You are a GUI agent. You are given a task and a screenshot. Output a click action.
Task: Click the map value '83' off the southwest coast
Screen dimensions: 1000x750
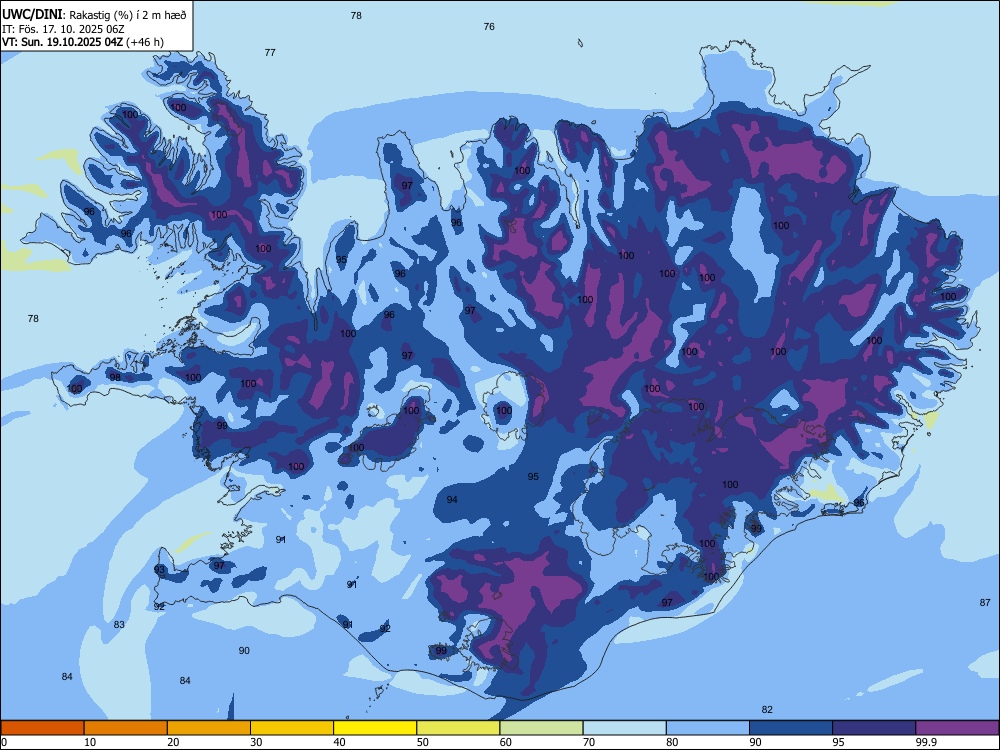(119, 625)
